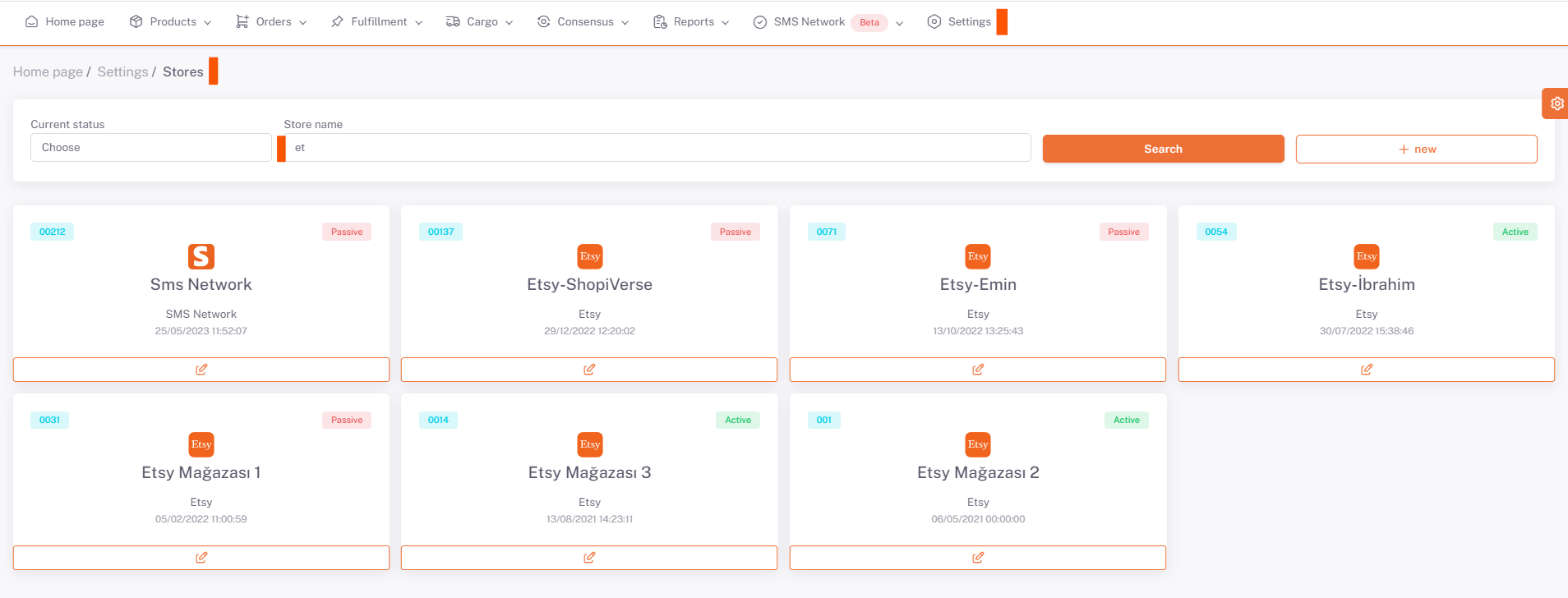Open the Cargo menu
The width and height of the screenshot is (1568, 598).
click(x=479, y=22)
